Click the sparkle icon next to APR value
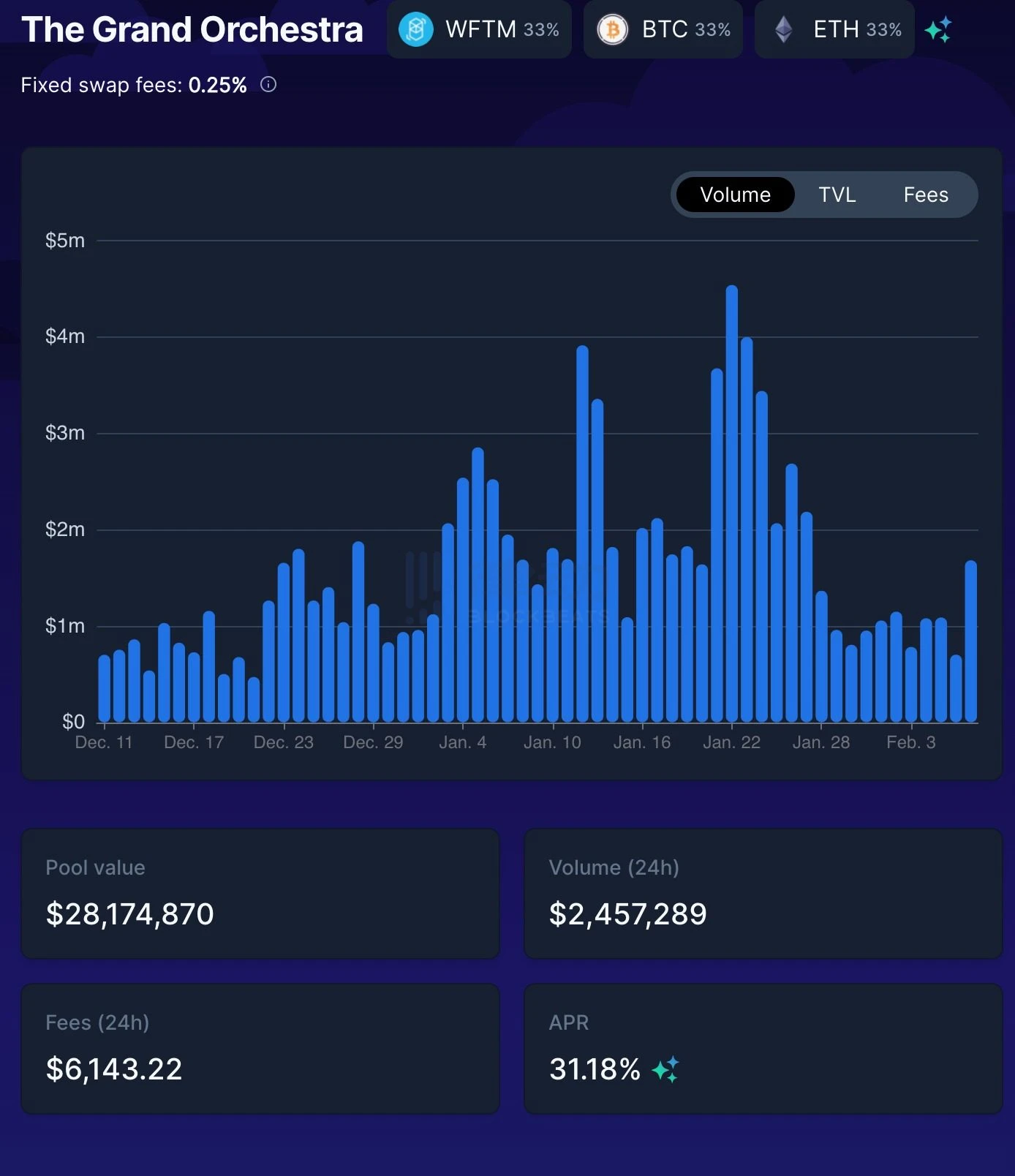 coord(665,1069)
